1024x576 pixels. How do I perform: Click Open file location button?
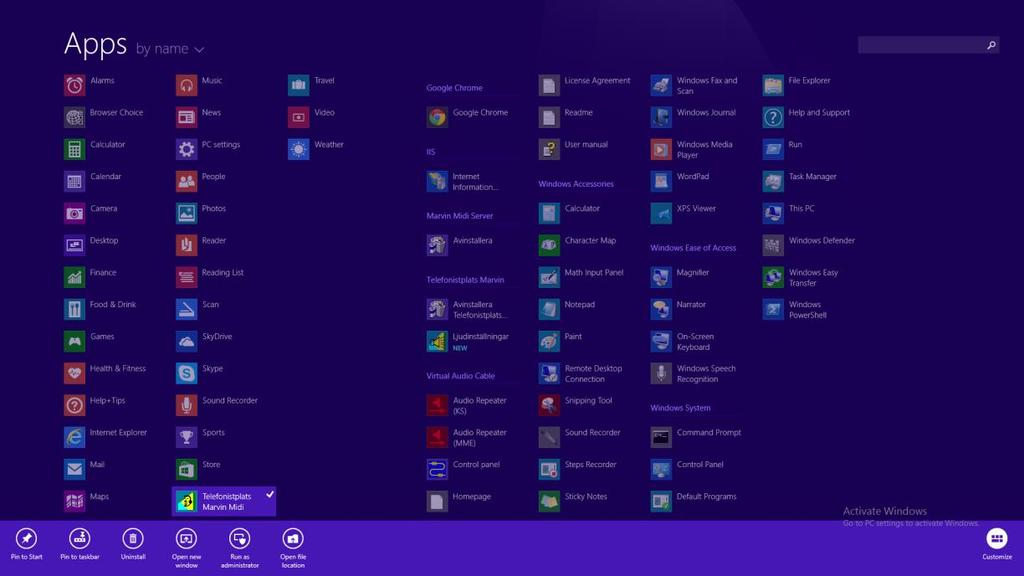(x=293, y=548)
